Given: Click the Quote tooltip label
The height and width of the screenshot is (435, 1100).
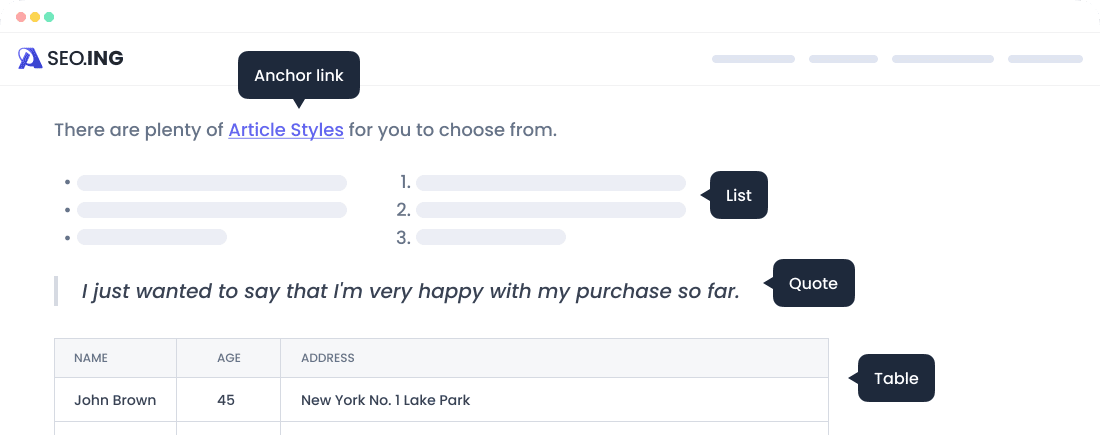Looking at the screenshot, I should 813,283.
